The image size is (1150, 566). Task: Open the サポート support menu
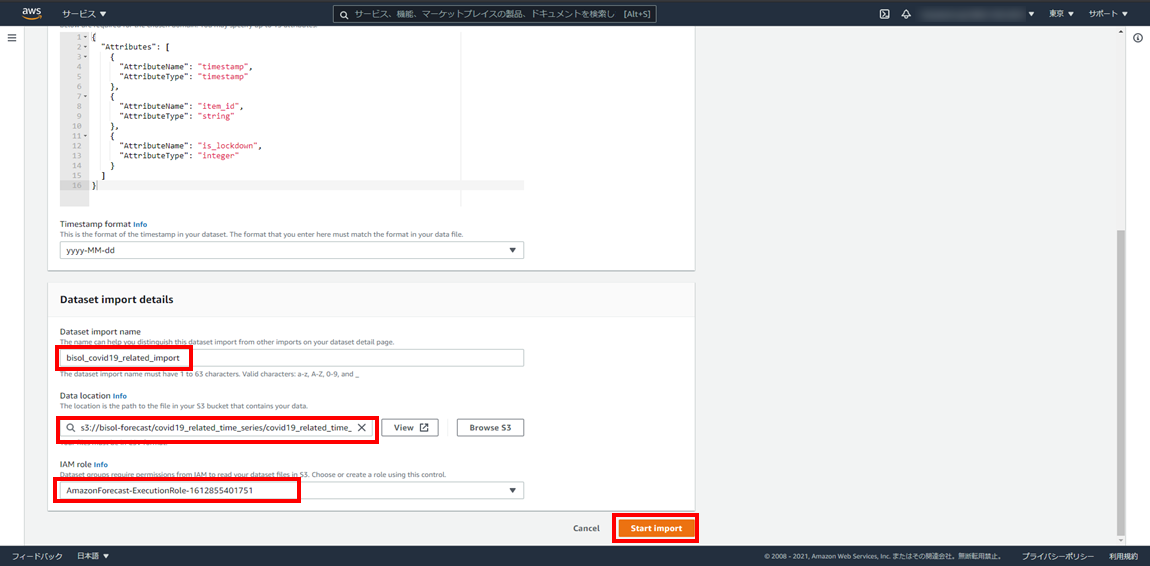pos(1108,14)
